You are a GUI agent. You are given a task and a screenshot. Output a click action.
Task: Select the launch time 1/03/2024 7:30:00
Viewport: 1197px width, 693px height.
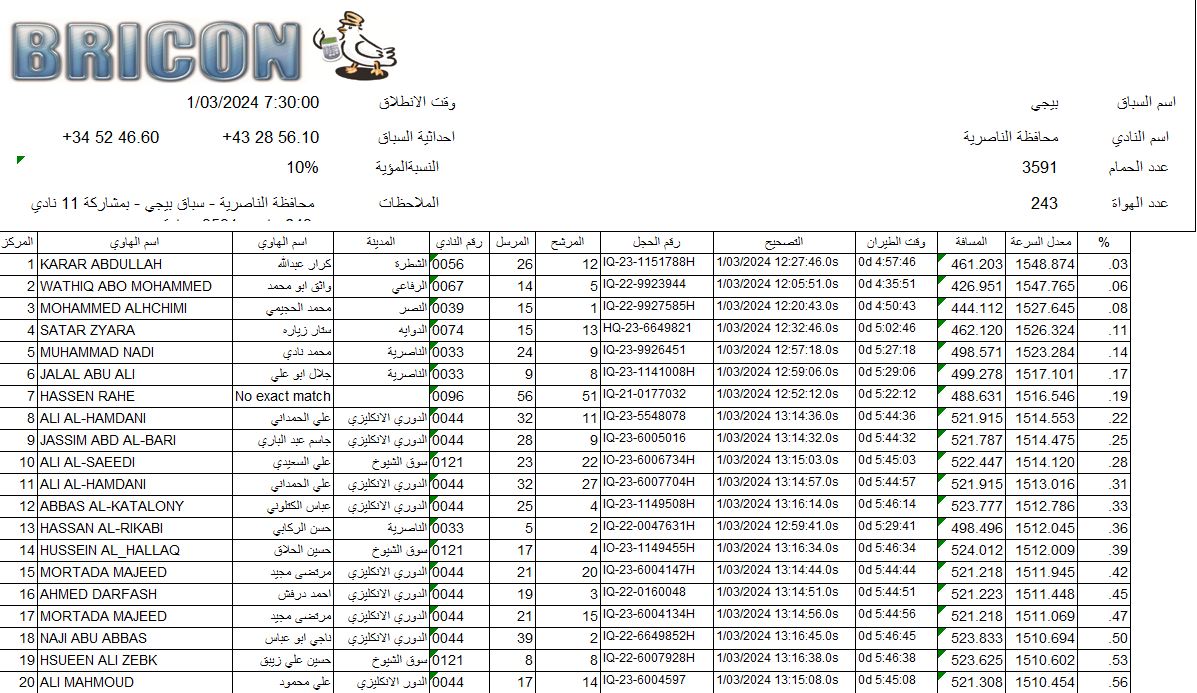[x=253, y=103]
